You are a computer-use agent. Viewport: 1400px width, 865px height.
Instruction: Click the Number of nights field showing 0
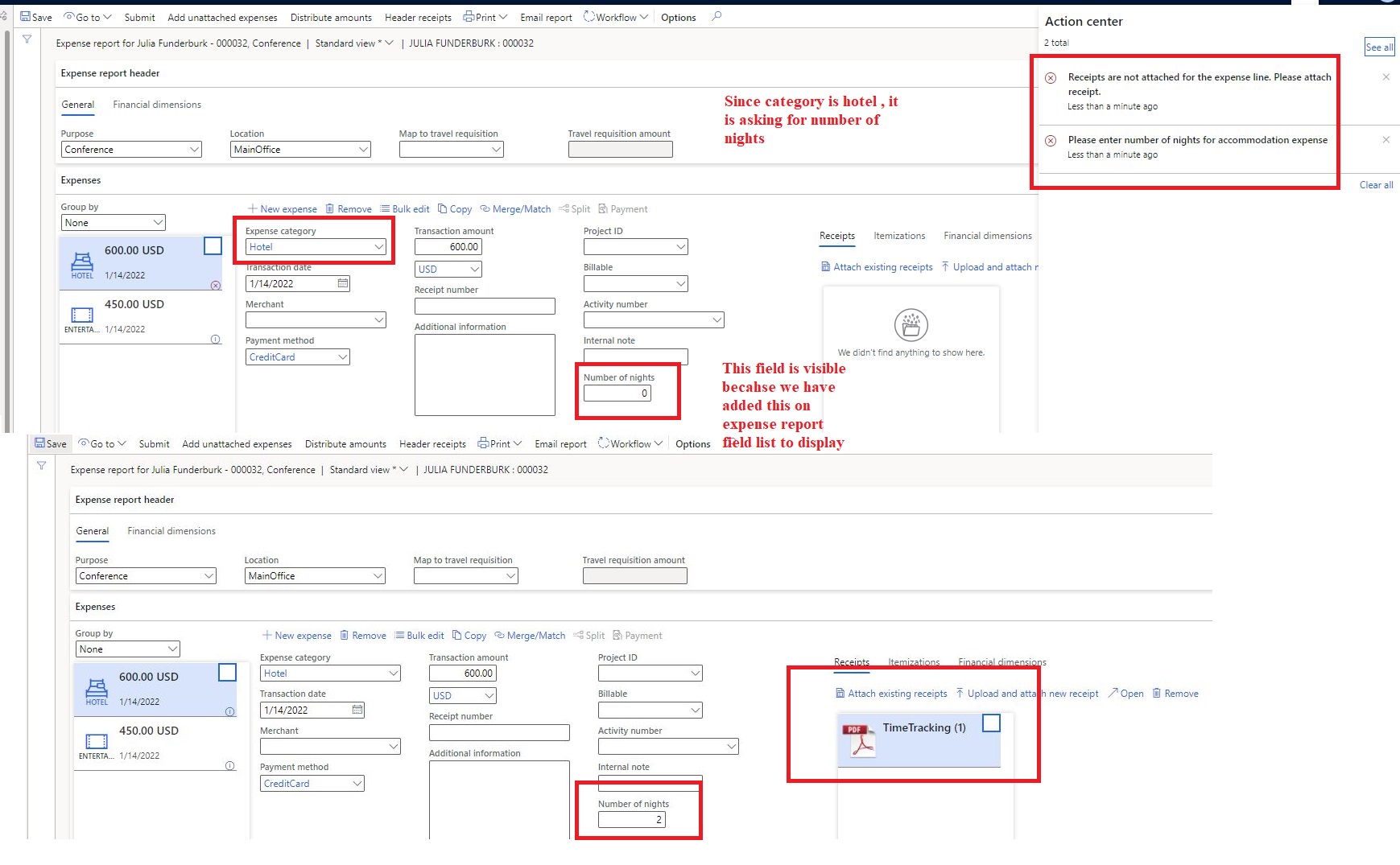[x=617, y=393]
